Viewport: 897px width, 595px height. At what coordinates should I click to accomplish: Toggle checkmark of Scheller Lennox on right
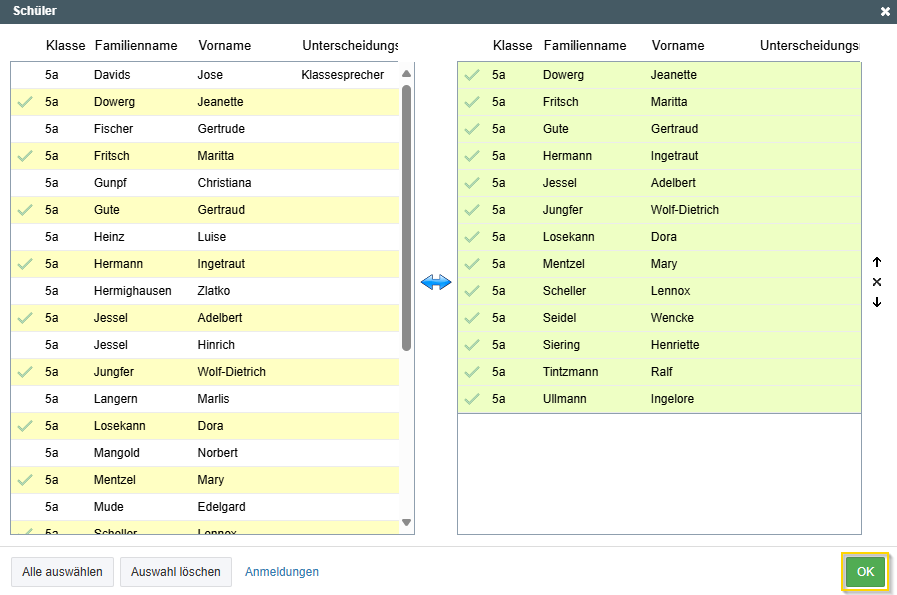pos(472,291)
